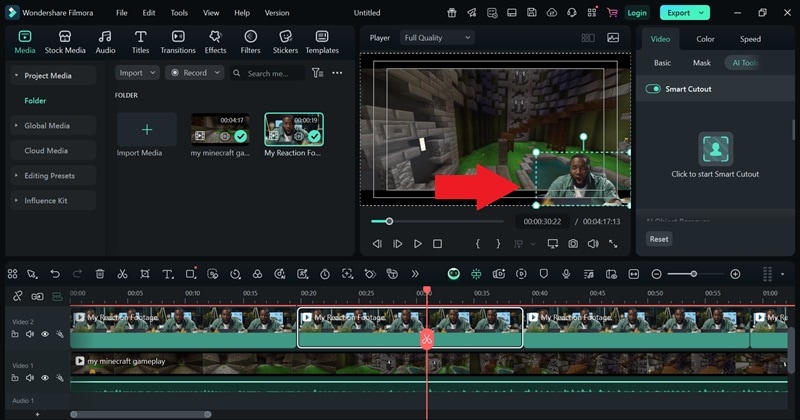Open the Tools menu
This screenshot has height=420, width=800.
click(179, 13)
